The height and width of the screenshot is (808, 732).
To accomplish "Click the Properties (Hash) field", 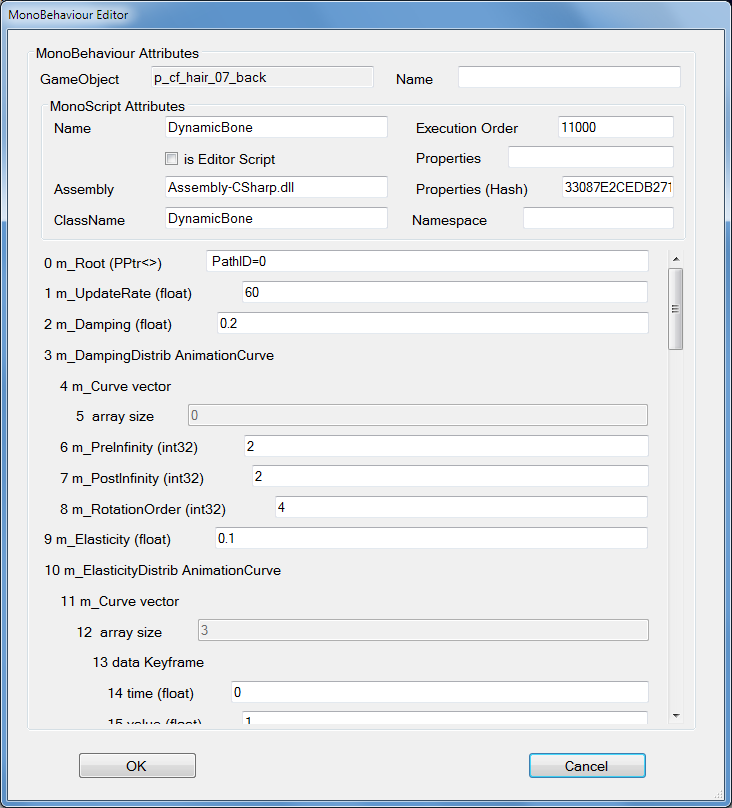I will click(617, 188).
